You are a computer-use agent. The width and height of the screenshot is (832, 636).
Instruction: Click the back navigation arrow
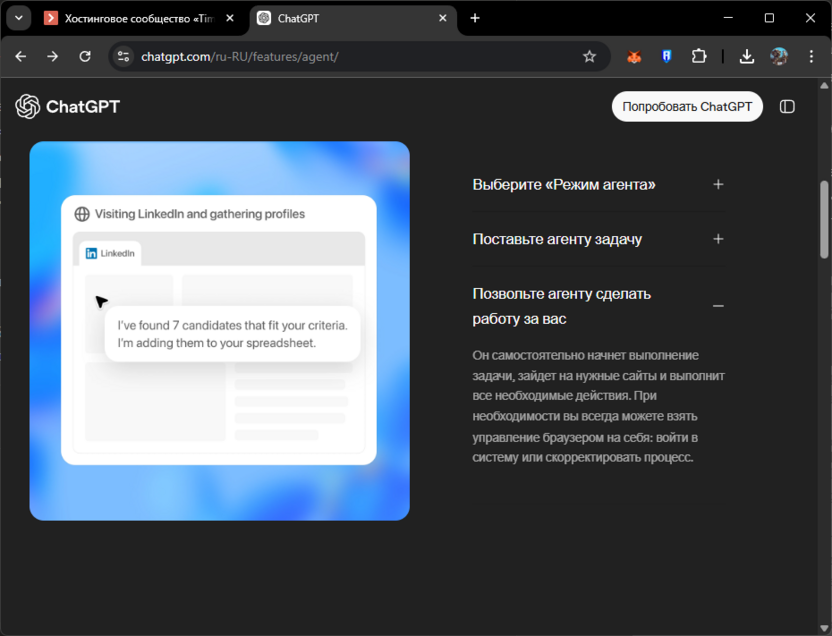coord(20,57)
